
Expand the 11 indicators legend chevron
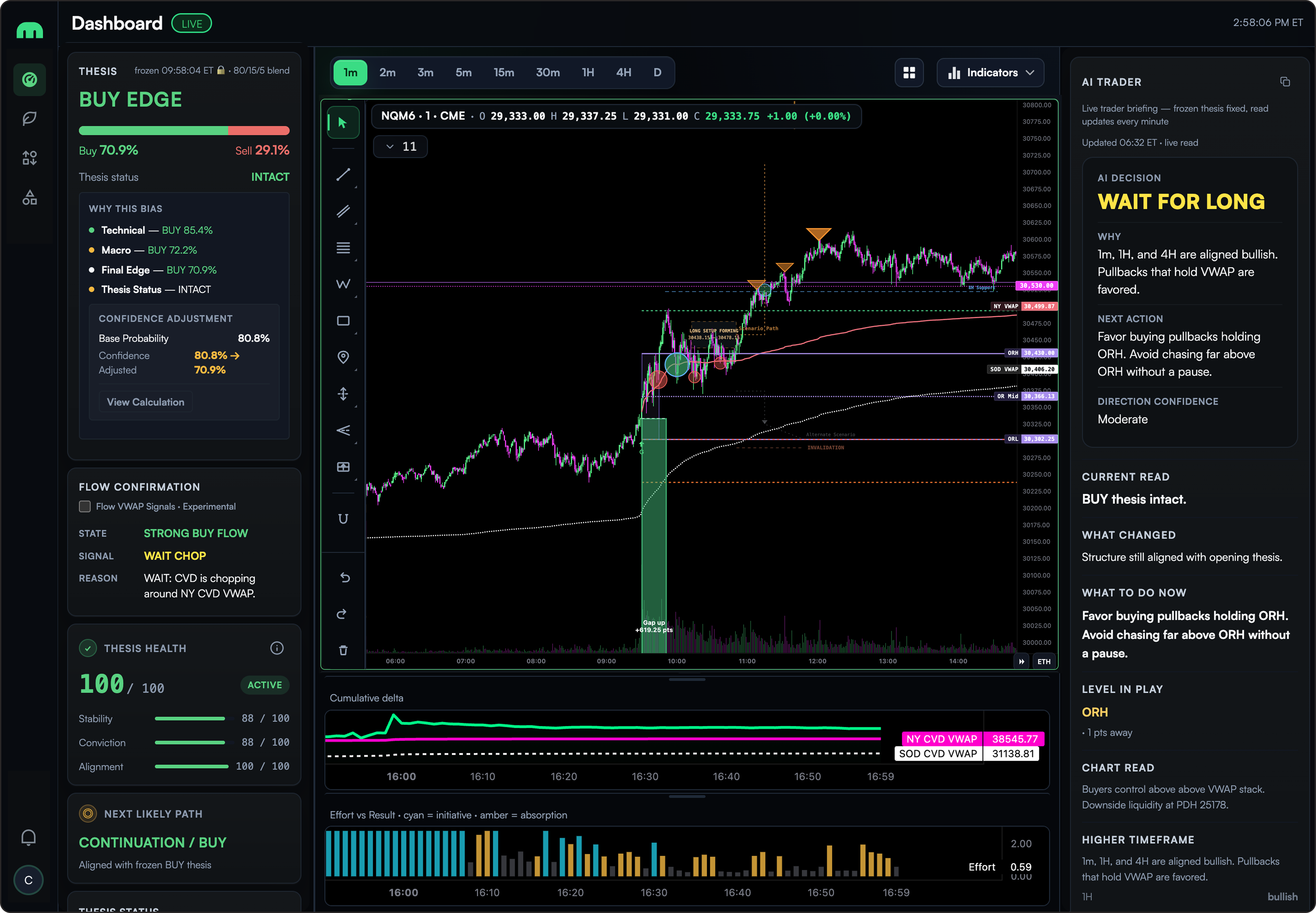click(390, 147)
